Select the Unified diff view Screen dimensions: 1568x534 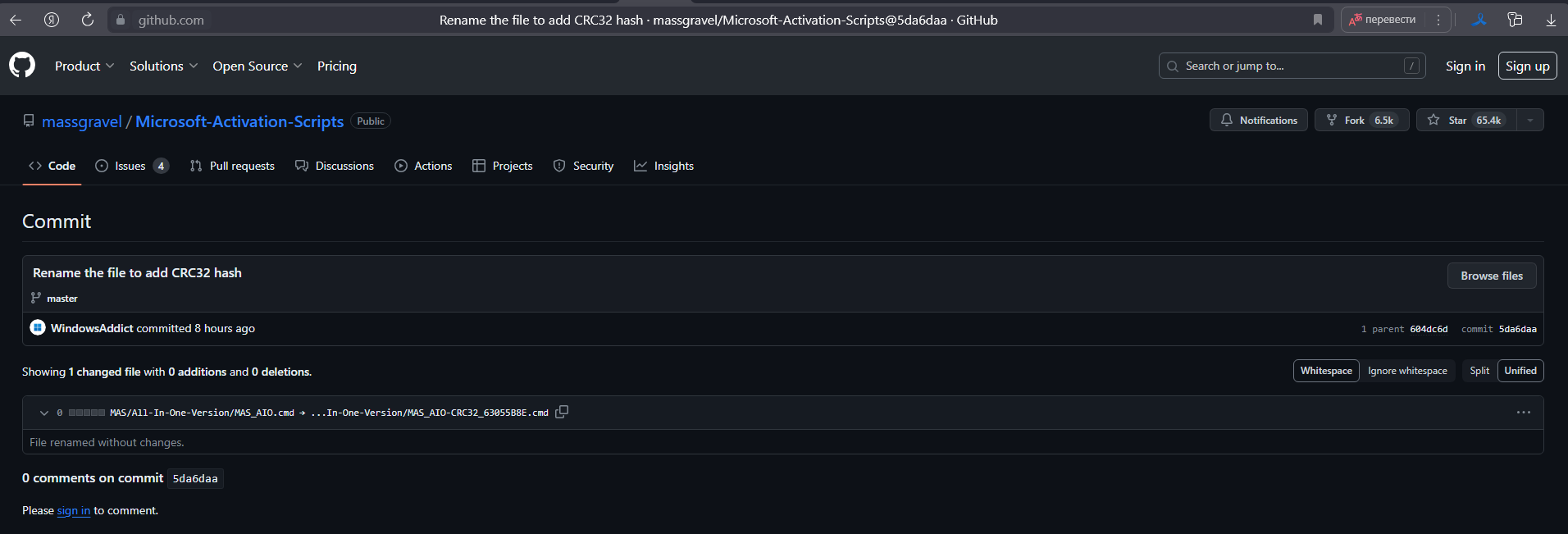[x=1520, y=371]
